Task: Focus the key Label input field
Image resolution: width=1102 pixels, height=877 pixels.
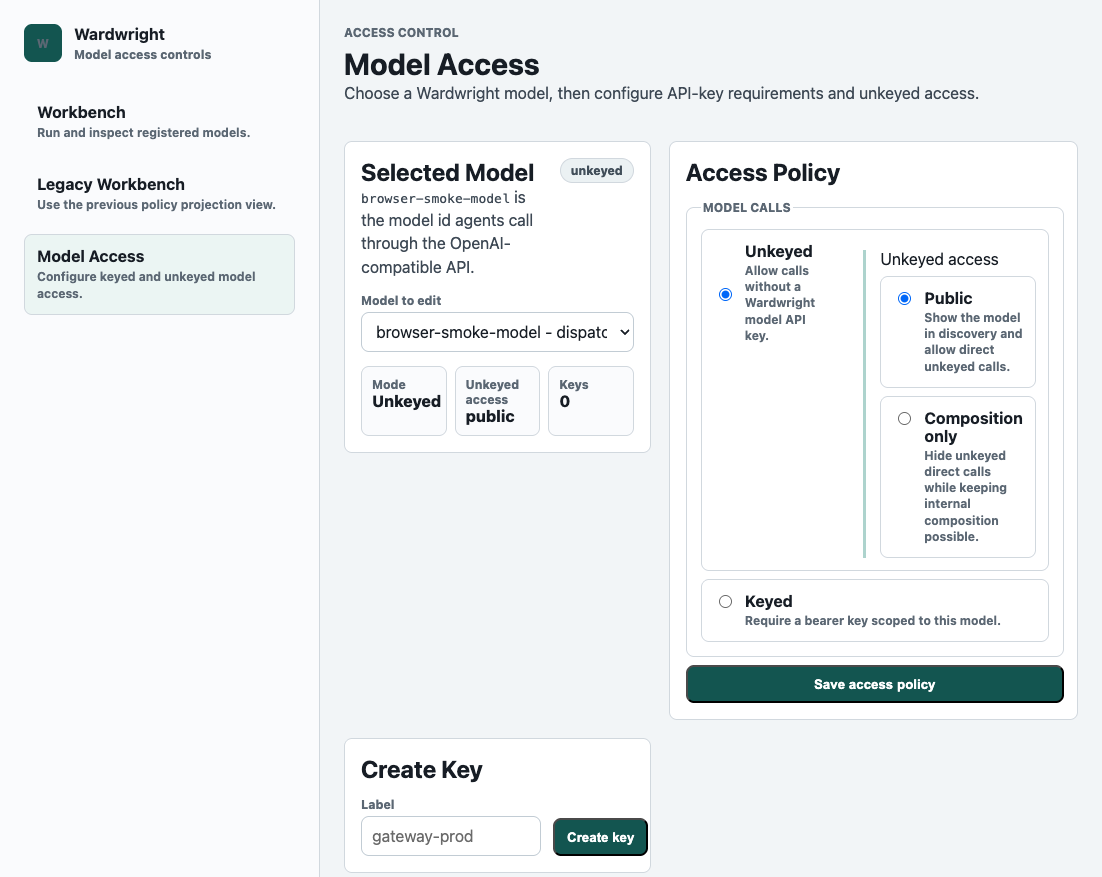Action: (450, 836)
